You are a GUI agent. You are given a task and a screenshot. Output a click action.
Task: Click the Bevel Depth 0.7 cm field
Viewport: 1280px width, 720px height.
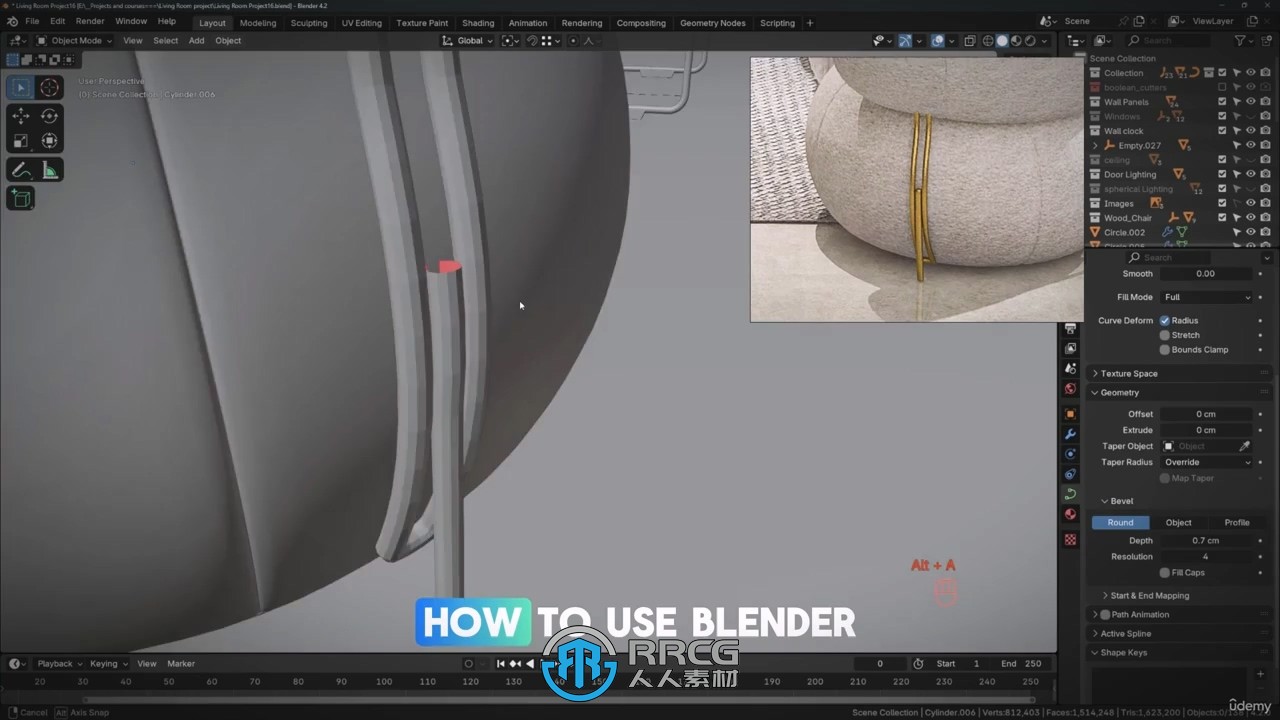click(1205, 541)
